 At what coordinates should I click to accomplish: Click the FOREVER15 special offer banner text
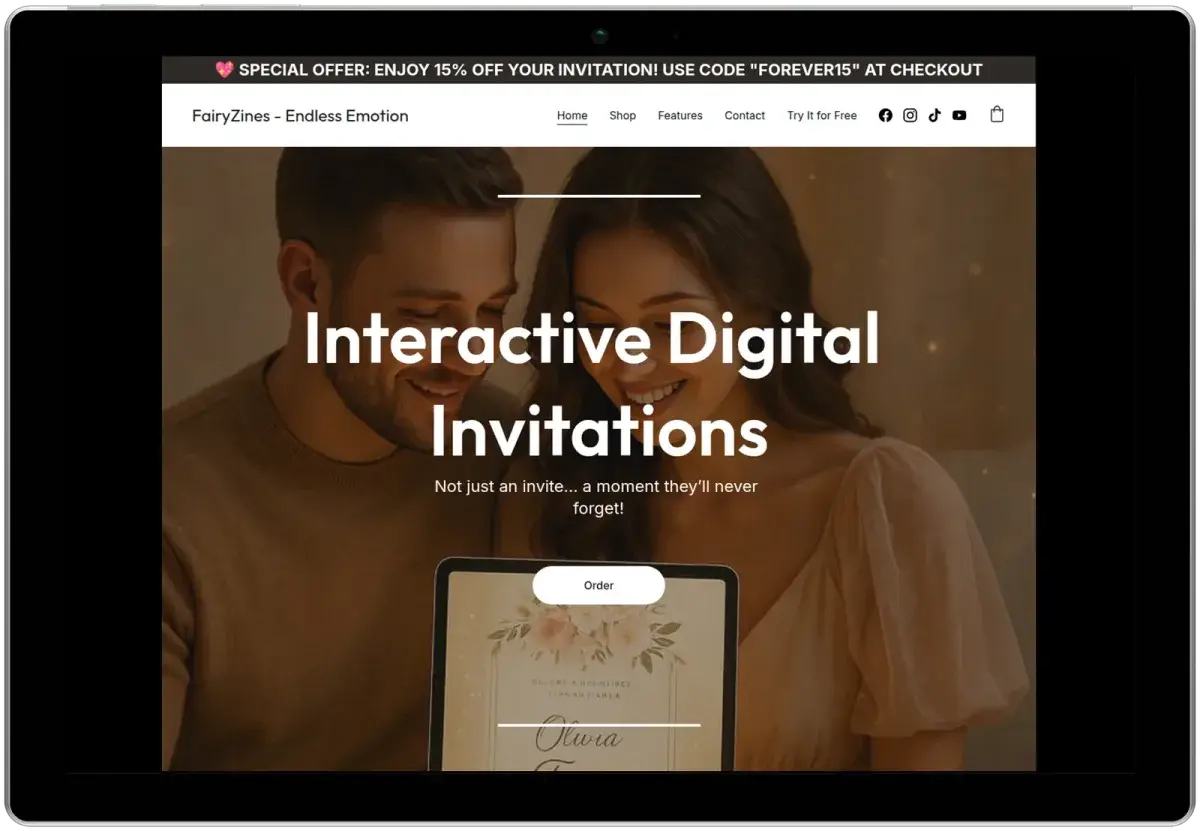[610, 70]
